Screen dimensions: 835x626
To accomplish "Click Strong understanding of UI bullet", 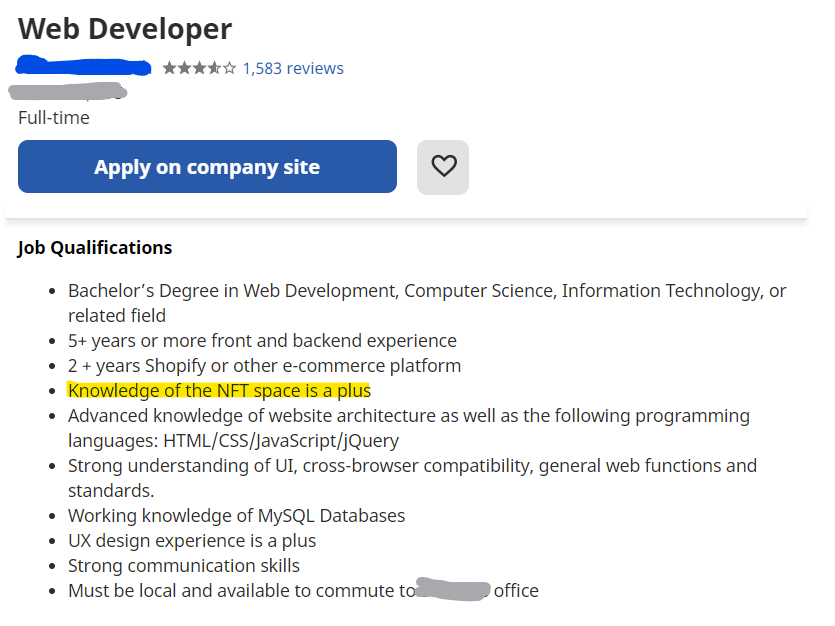I will coord(412,478).
